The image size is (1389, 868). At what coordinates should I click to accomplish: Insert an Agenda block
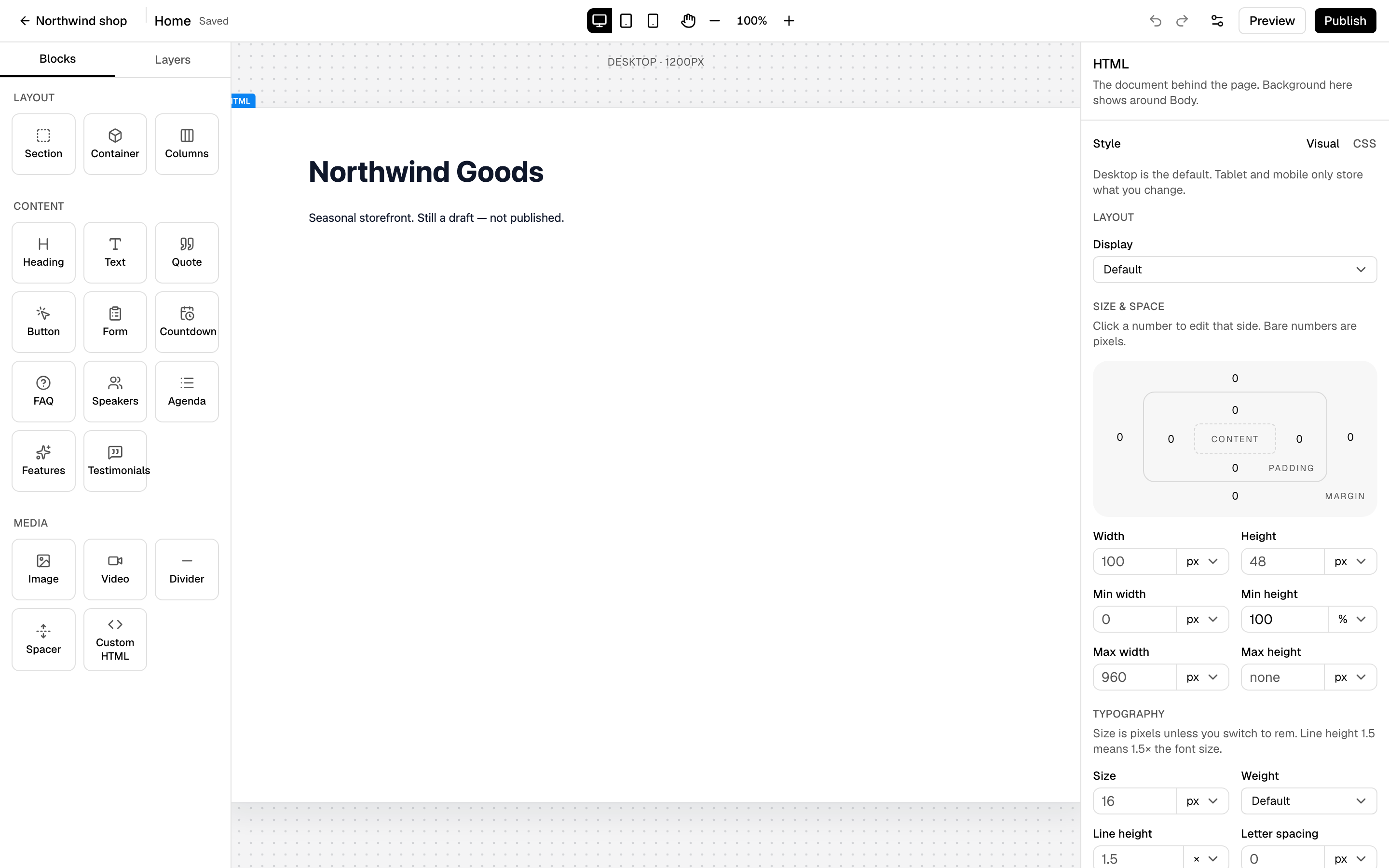point(187,392)
